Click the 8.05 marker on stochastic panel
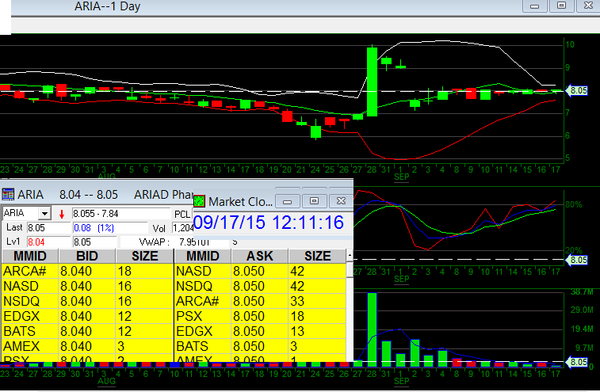The height and width of the screenshot is (392, 600). pyautogui.click(x=577, y=260)
